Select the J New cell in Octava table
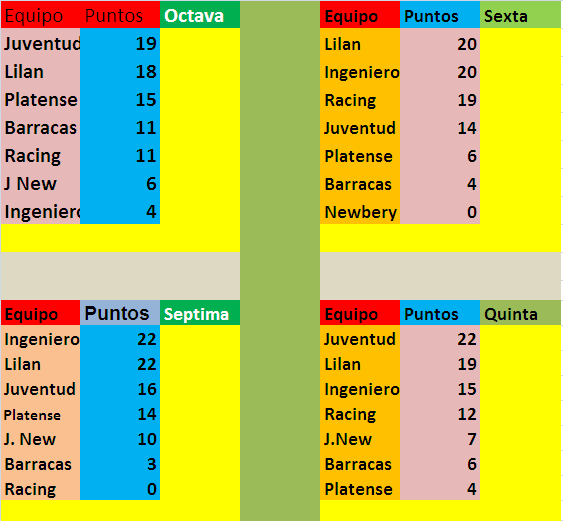 [41, 183]
